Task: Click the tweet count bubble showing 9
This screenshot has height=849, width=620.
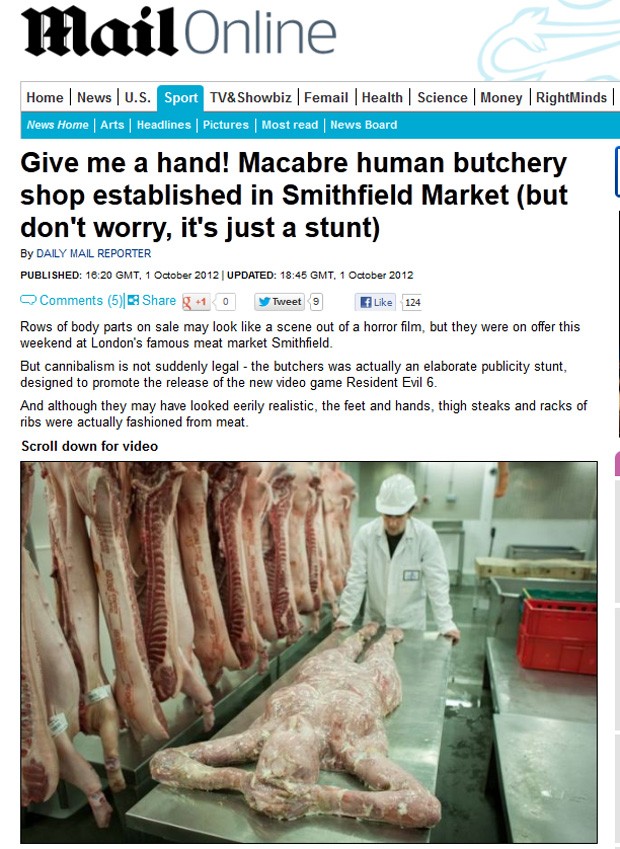Action: [316, 302]
